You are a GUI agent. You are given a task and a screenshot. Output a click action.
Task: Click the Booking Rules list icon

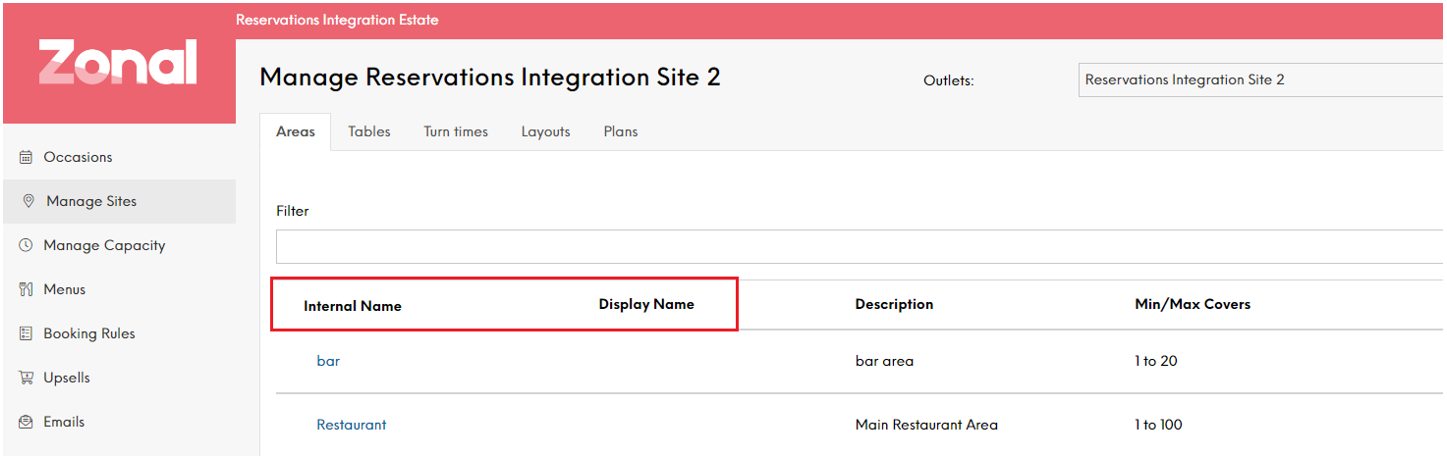[x=26, y=333]
